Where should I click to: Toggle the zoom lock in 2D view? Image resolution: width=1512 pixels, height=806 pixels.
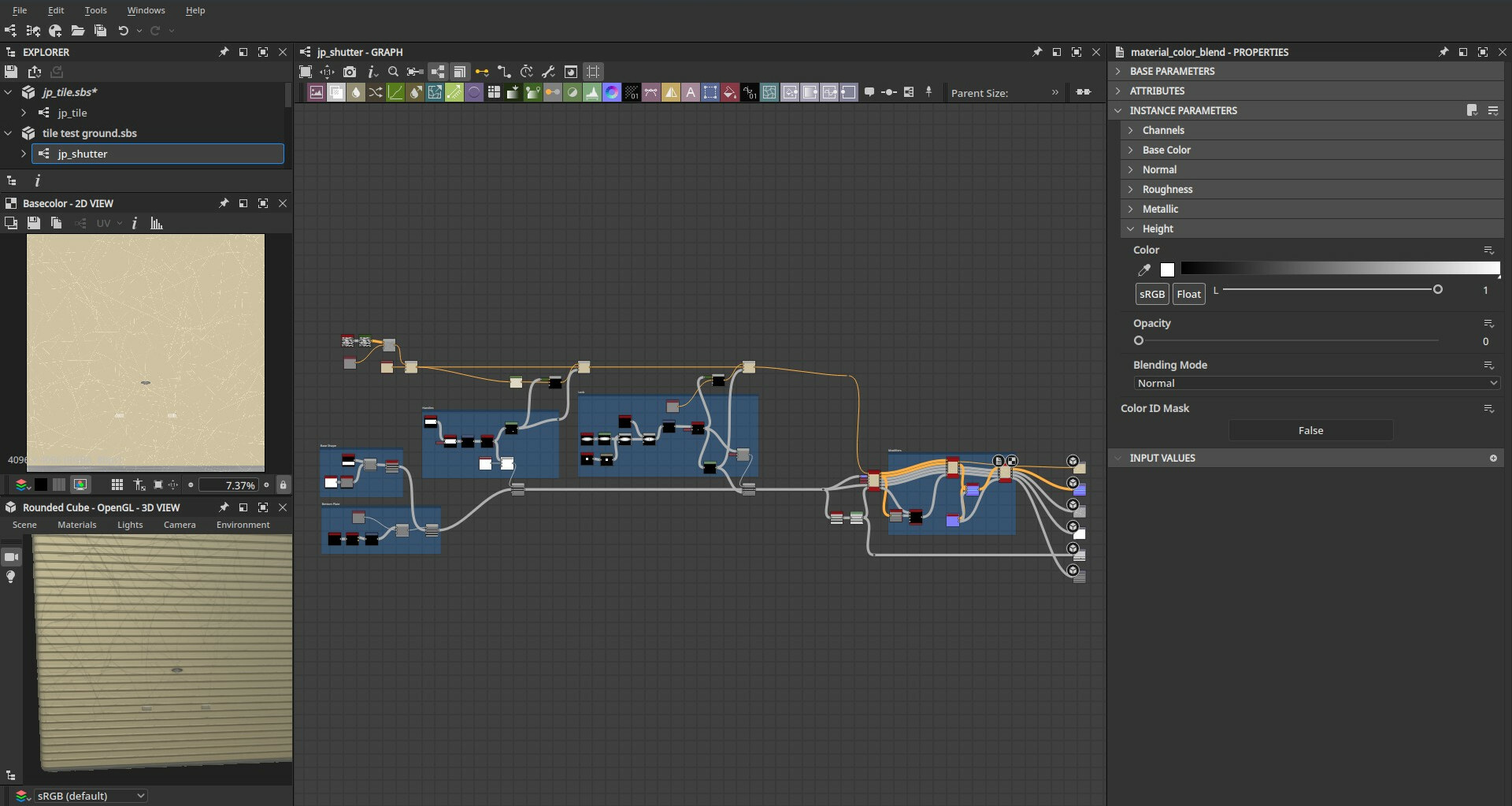pyautogui.click(x=283, y=485)
